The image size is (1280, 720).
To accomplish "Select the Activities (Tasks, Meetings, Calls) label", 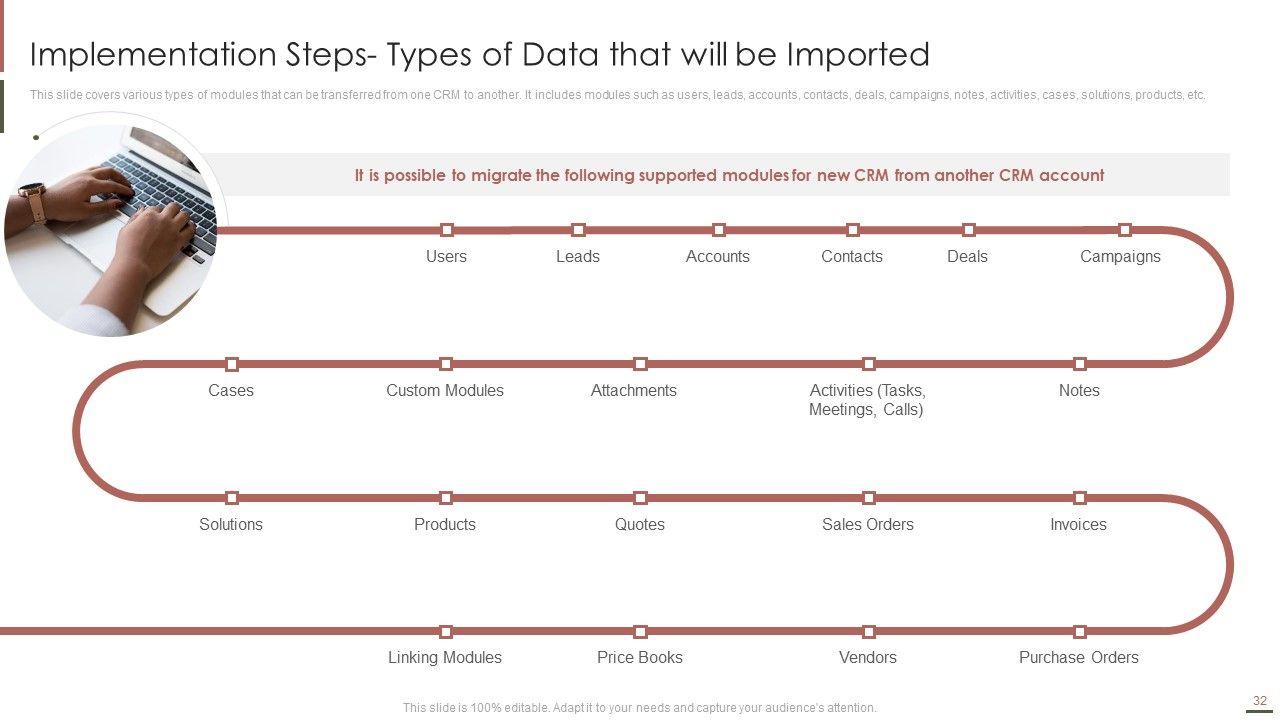I will pos(867,400).
